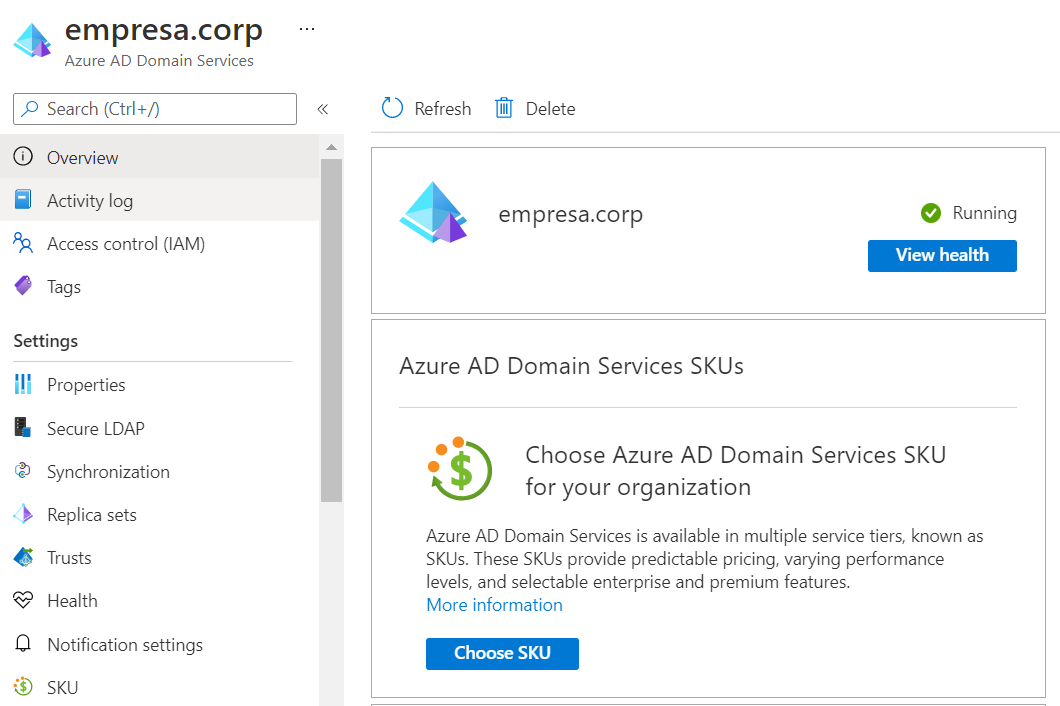Click the Azure AD Domain Services subtitle
The width and height of the screenshot is (1060, 706).
(x=159, y=60)
